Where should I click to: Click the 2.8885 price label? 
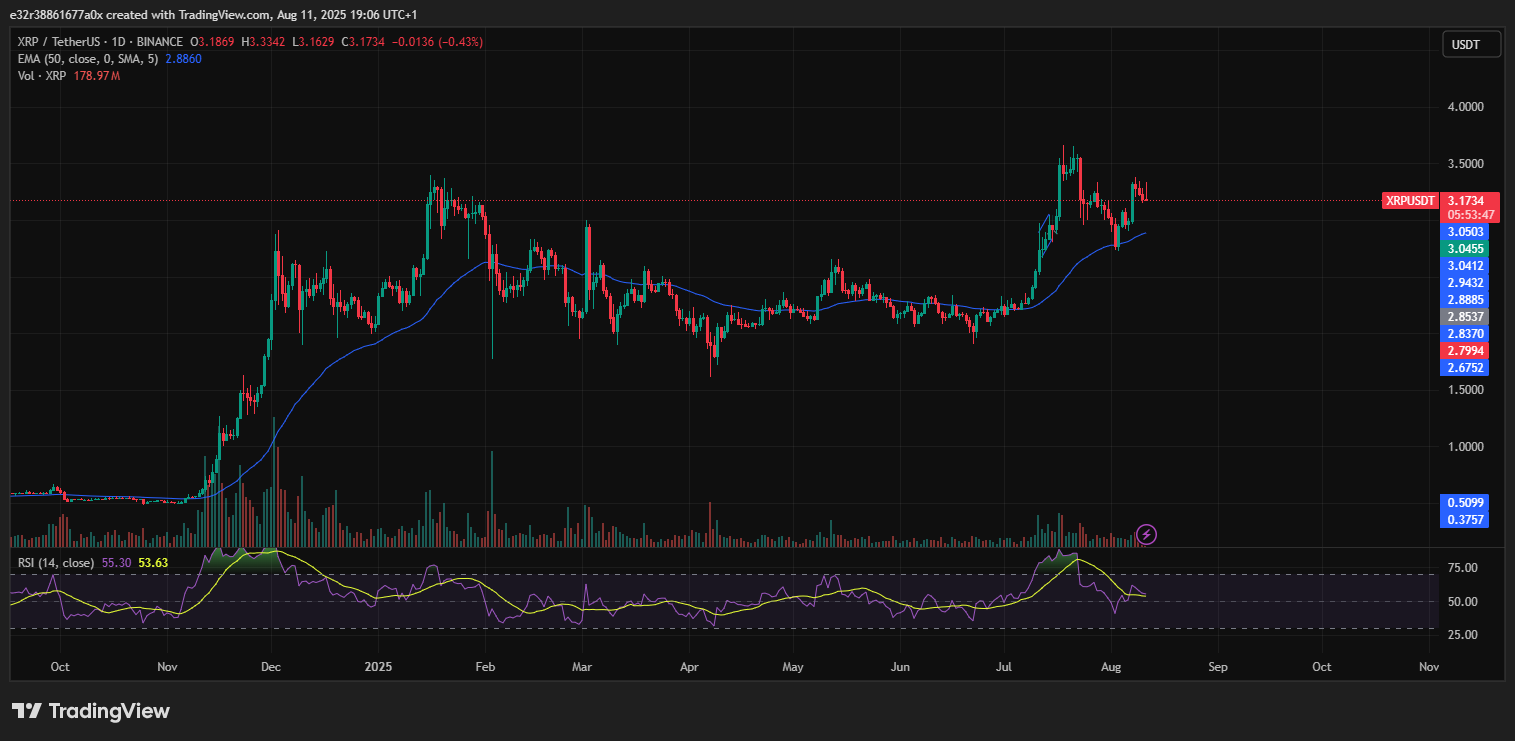1465,300
